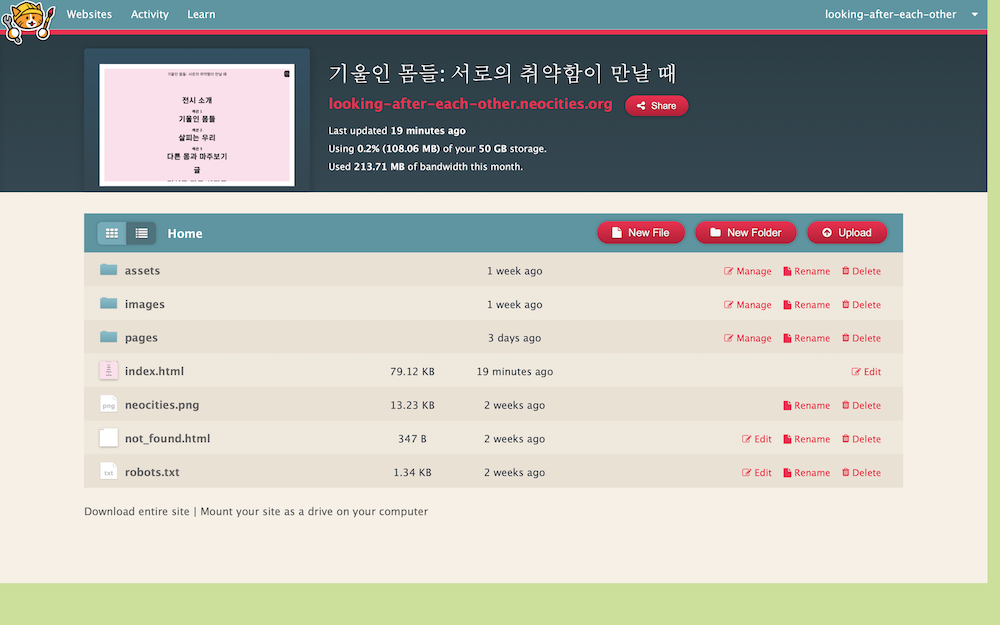The height and width of the screenshot is (625, 1000).
Task: Click the 347 B size value
Action: pos(412,439)
